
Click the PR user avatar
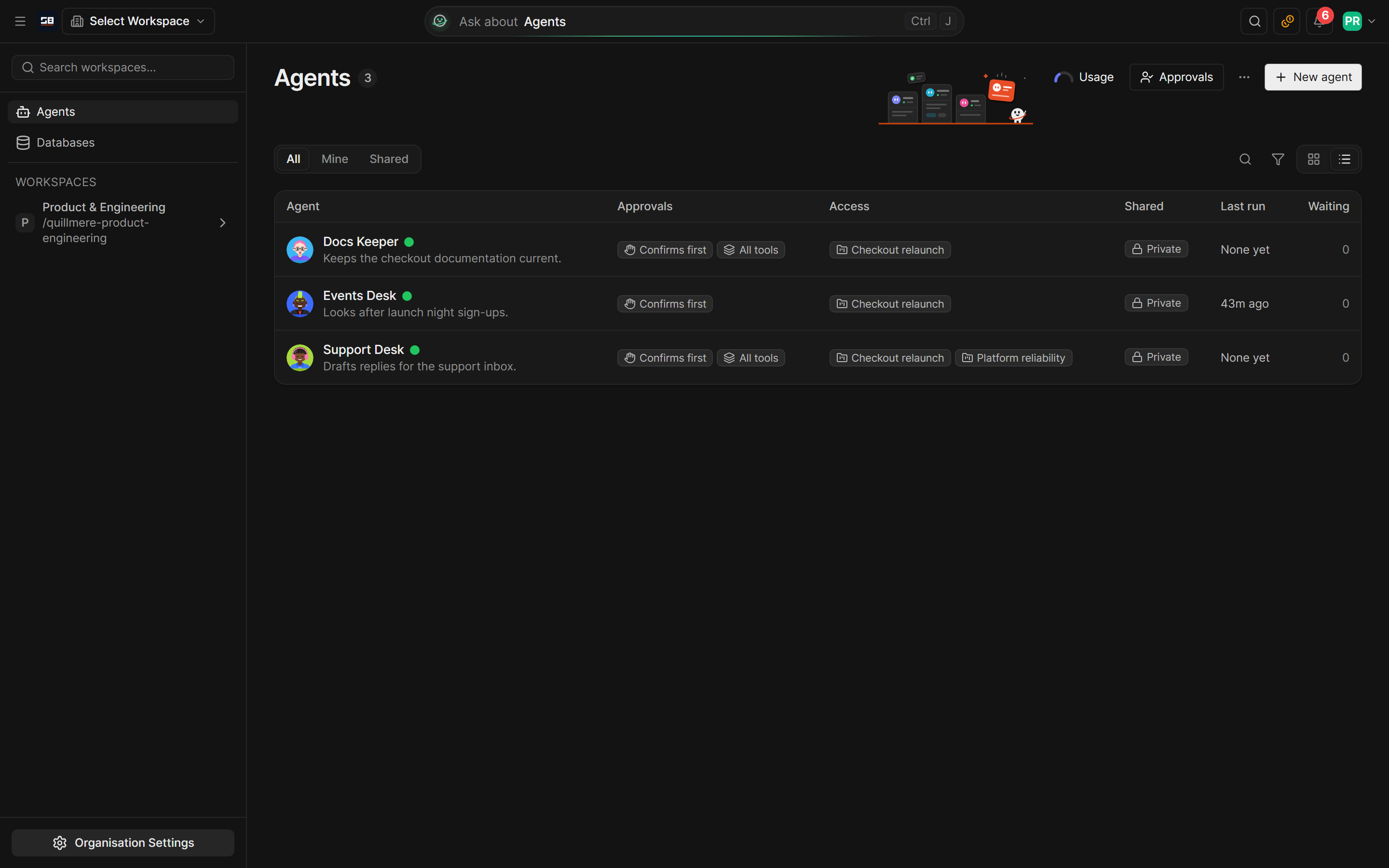(1352, 21)
